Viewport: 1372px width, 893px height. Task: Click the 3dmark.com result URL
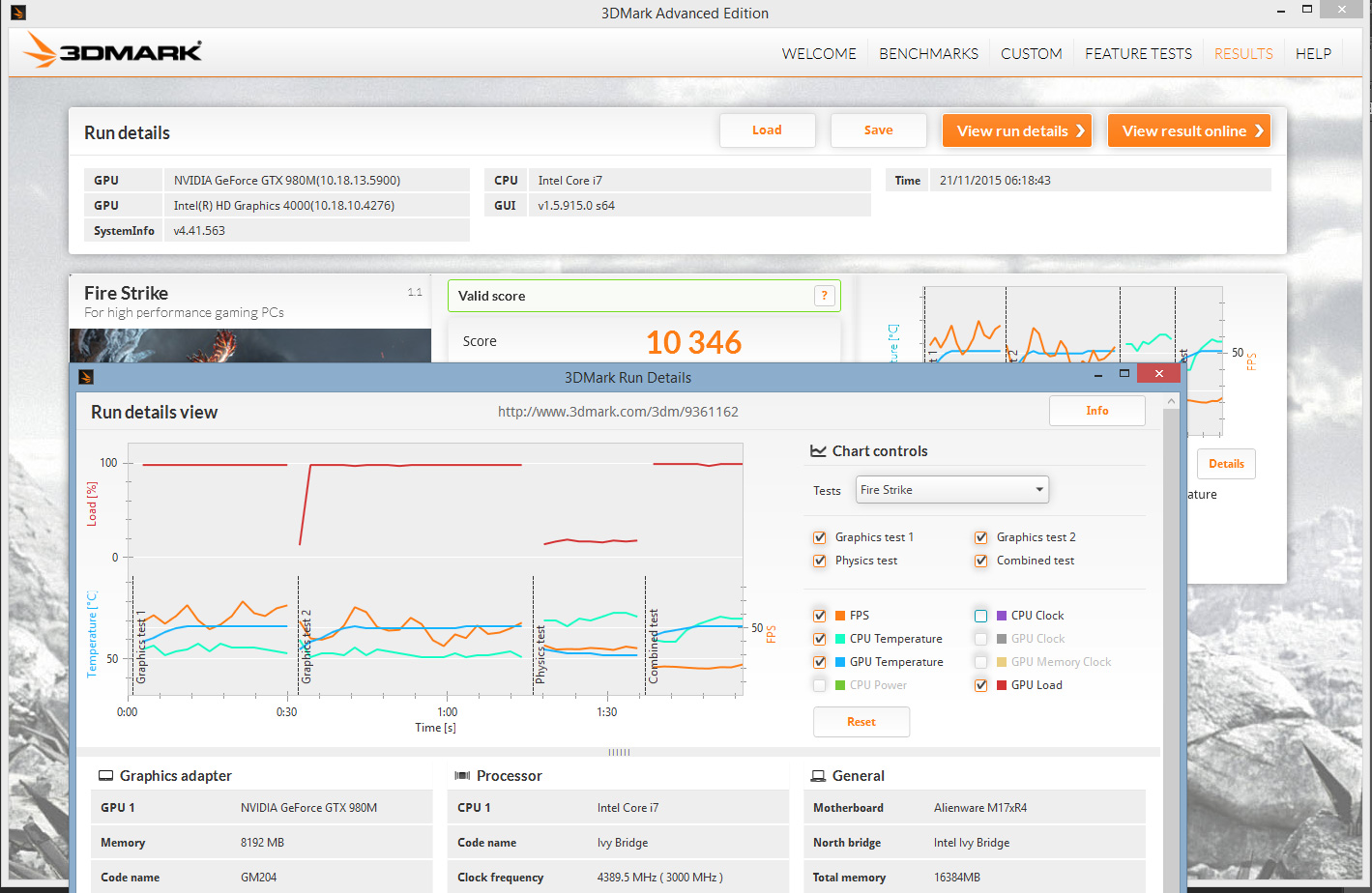tap(618, 412)
